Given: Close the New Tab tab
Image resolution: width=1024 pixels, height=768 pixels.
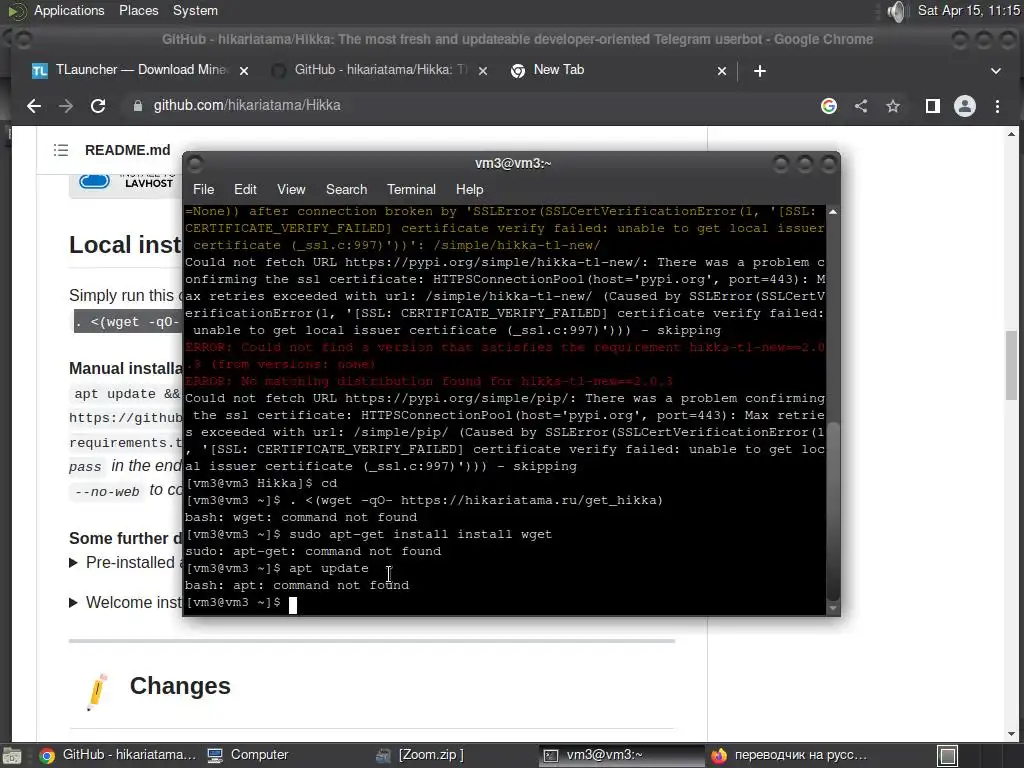Looking at the screenshot, I should (x=722, y=71).
